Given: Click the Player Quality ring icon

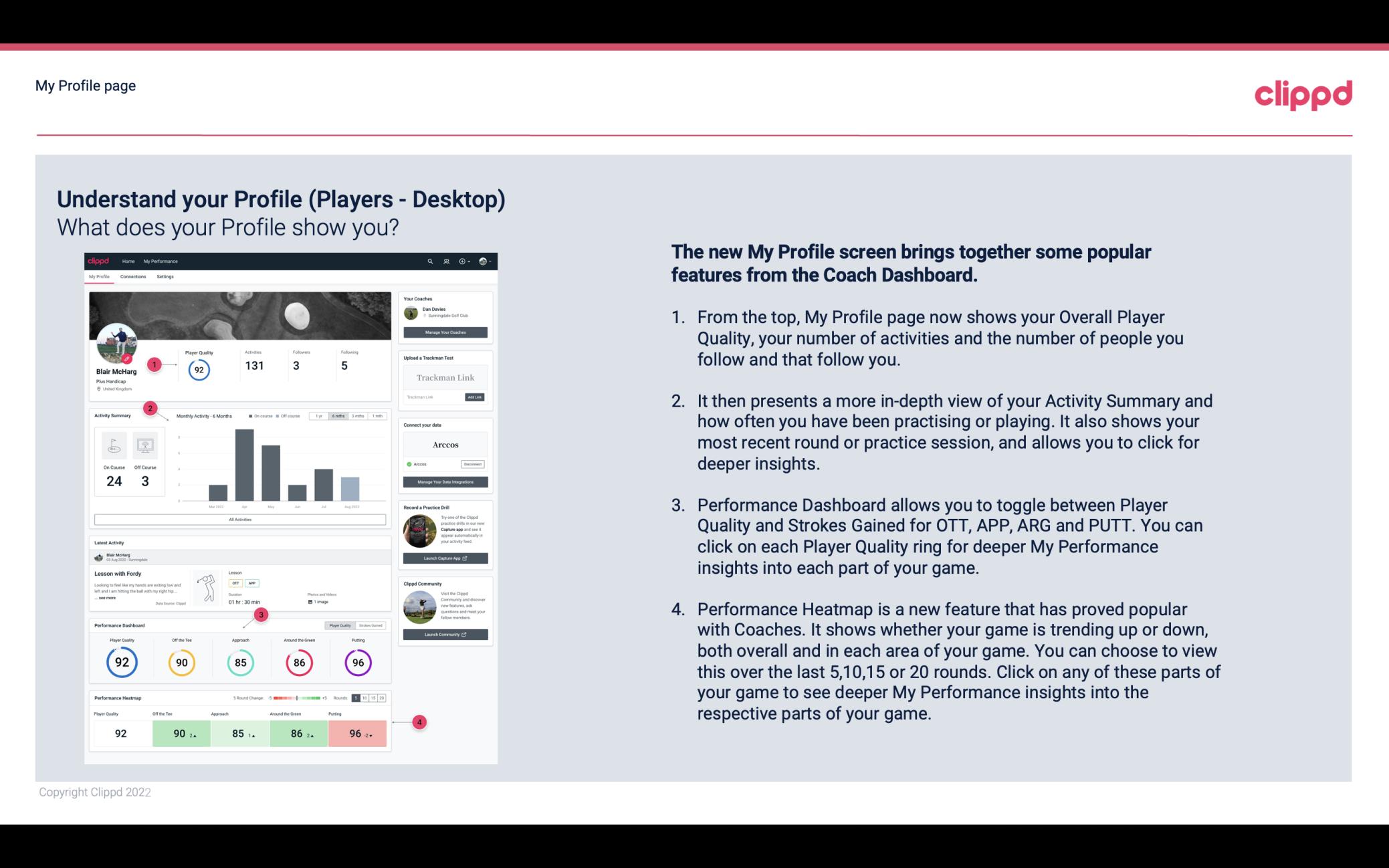Looking at the screenshot, I should click(121, 662).
